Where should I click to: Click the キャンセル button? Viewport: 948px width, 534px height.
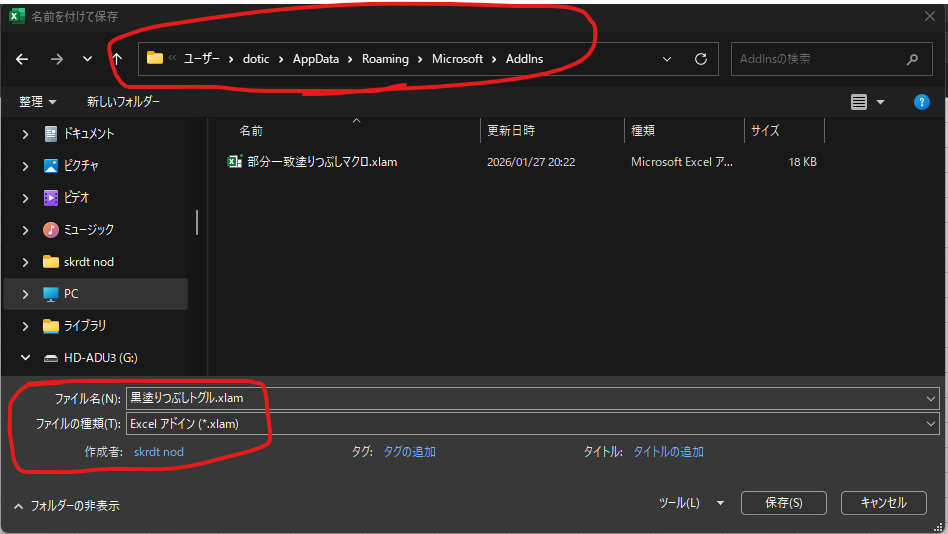[883, 503]
